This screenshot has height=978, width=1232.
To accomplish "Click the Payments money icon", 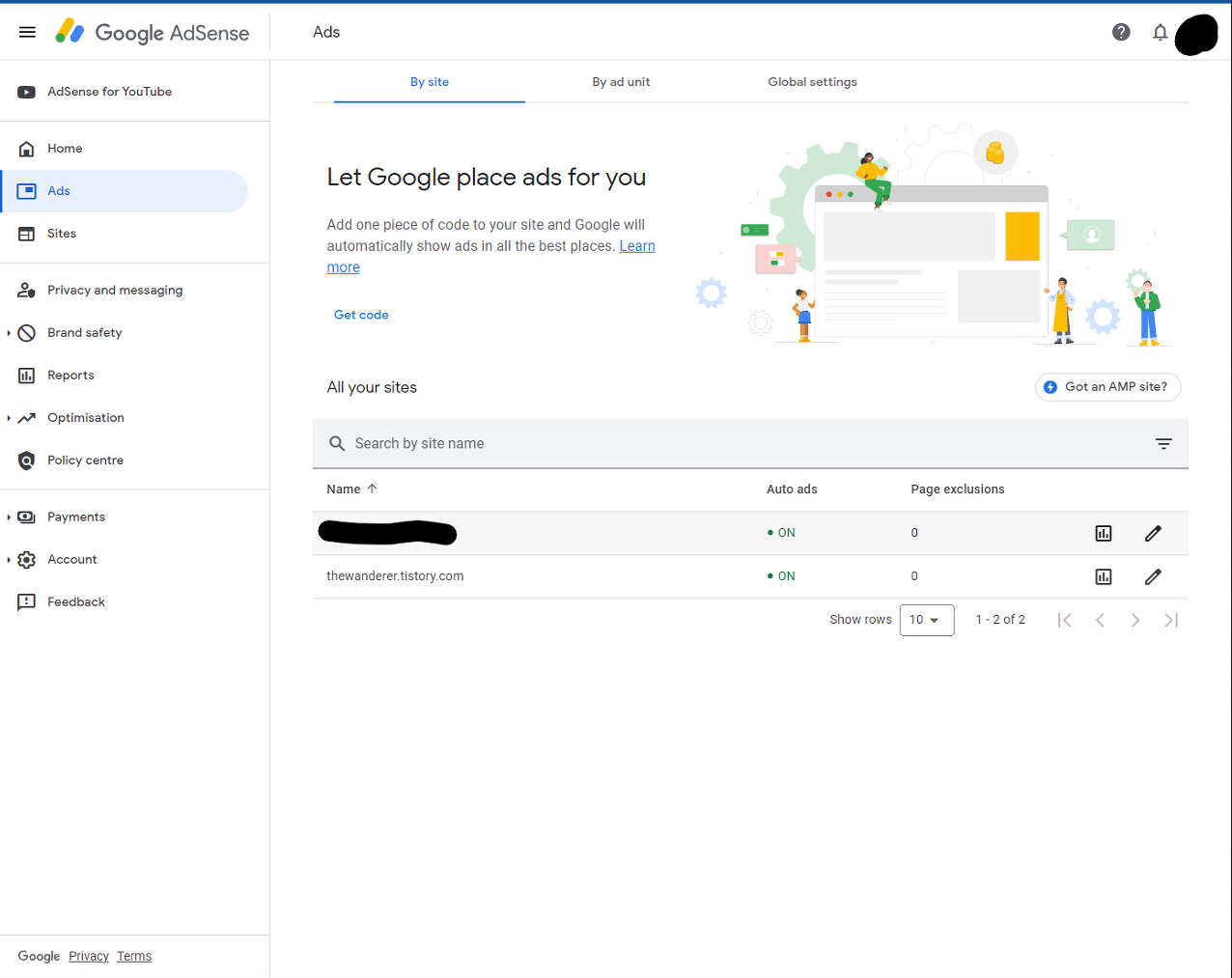I will click(27, 517).
